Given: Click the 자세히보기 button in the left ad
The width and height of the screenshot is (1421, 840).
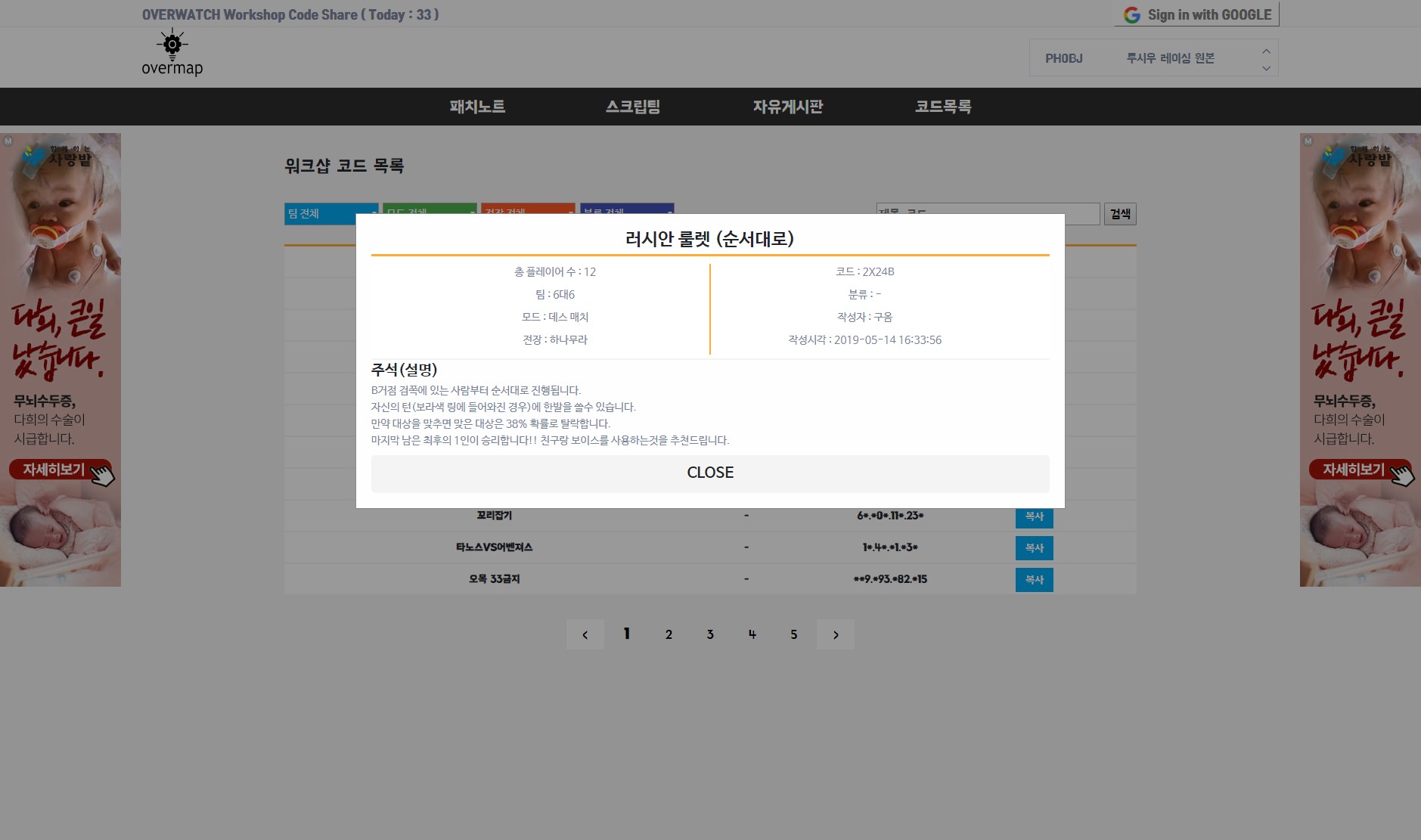Looking at the screenshot, I should (x=61, y=470).
